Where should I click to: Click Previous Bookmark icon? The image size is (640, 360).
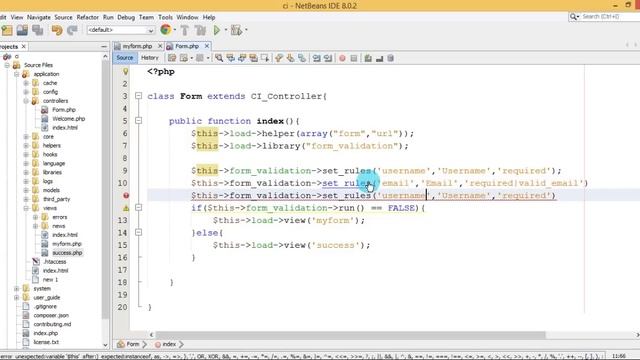279,58
